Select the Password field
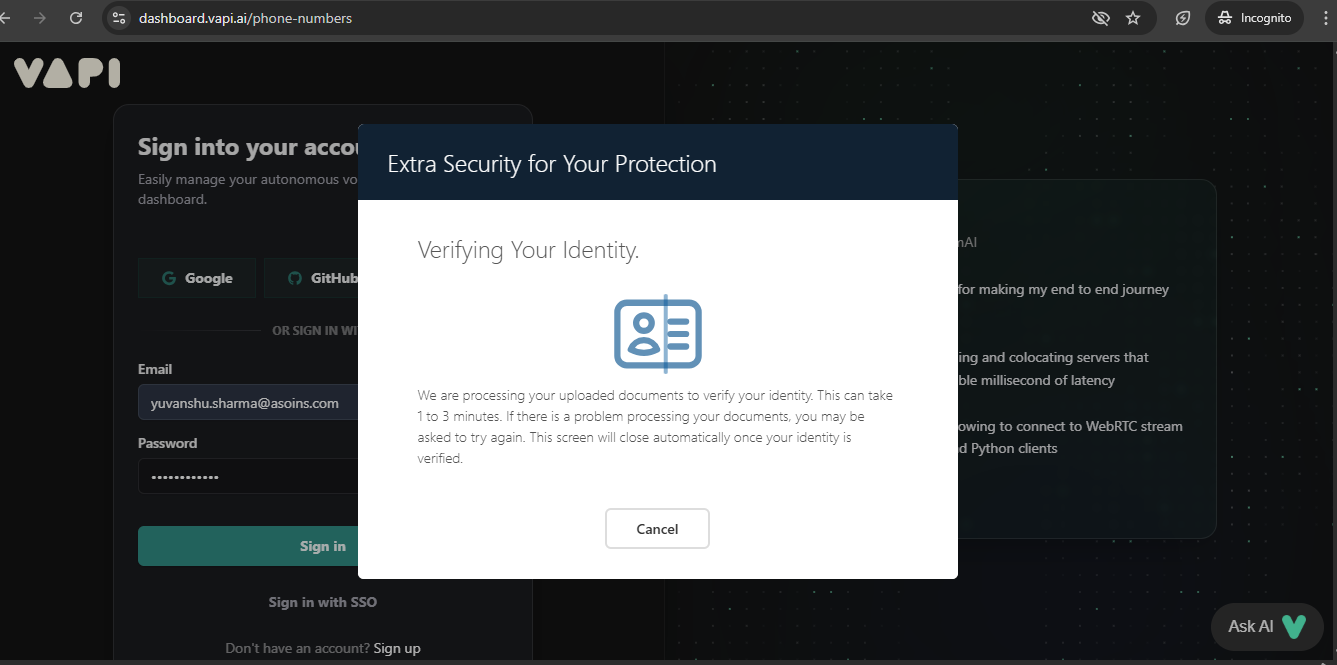This screenshot has width=1337, height=665. pyautogui.click(x=250, y=476)
